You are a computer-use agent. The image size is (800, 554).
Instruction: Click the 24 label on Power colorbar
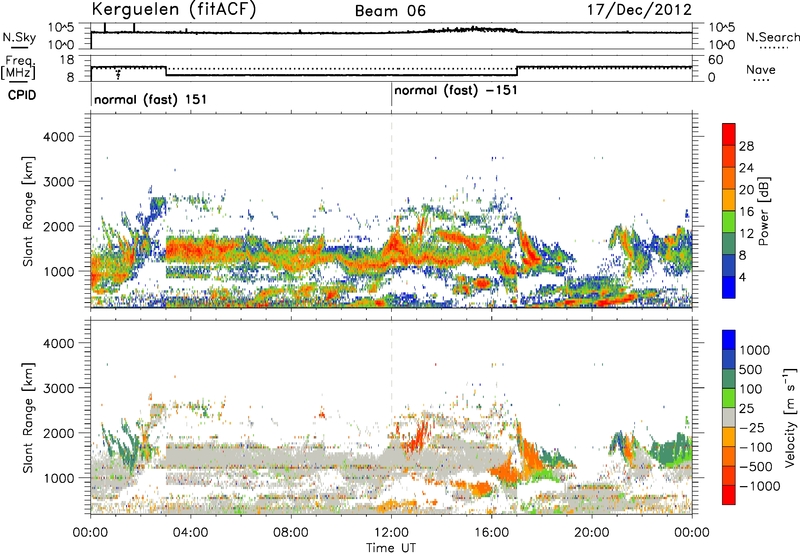[746, 168]
